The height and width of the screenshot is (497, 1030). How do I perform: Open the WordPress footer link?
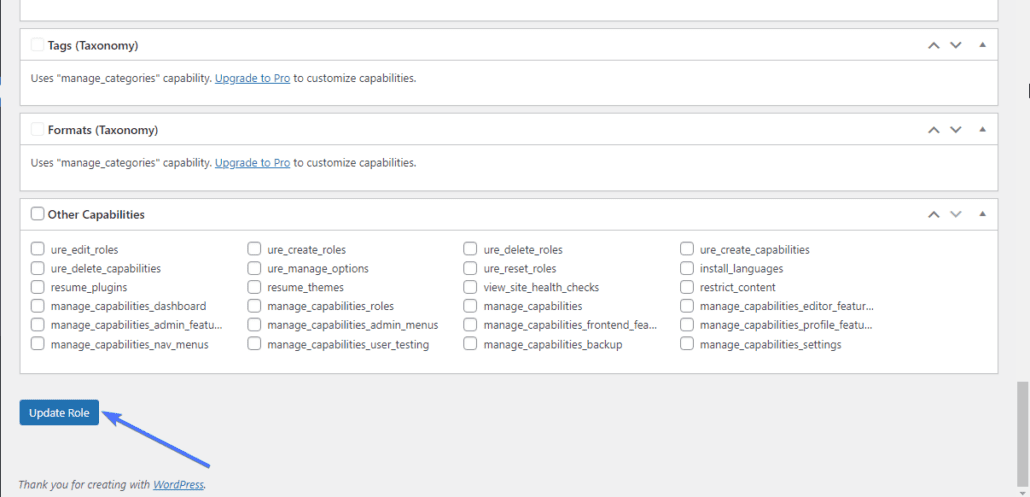click(179, 485)
